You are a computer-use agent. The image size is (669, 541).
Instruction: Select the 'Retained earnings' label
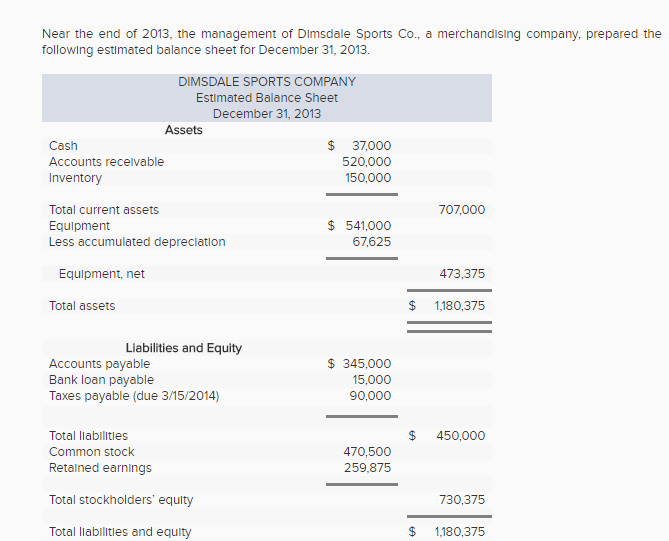(100, 468)
